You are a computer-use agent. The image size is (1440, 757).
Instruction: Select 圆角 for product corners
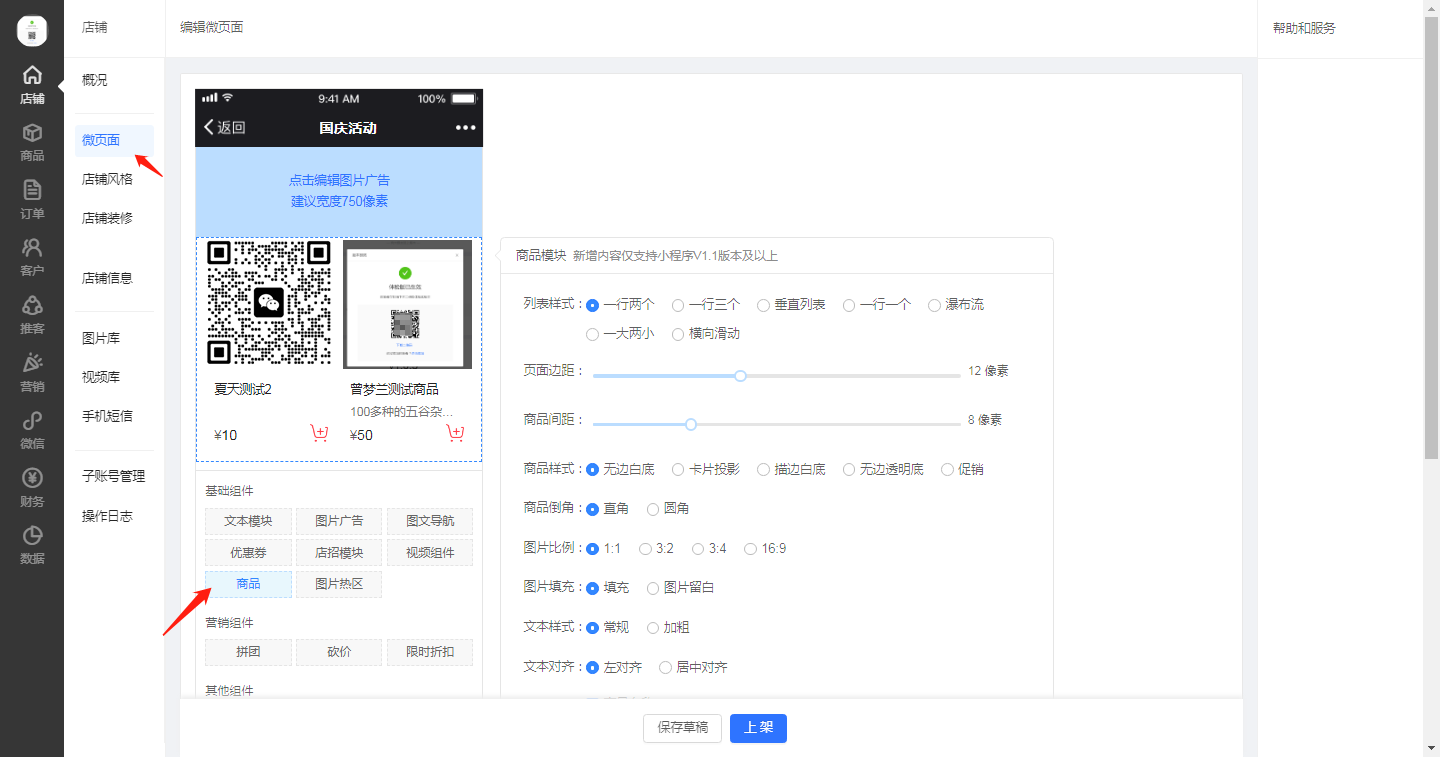point(653,509)
